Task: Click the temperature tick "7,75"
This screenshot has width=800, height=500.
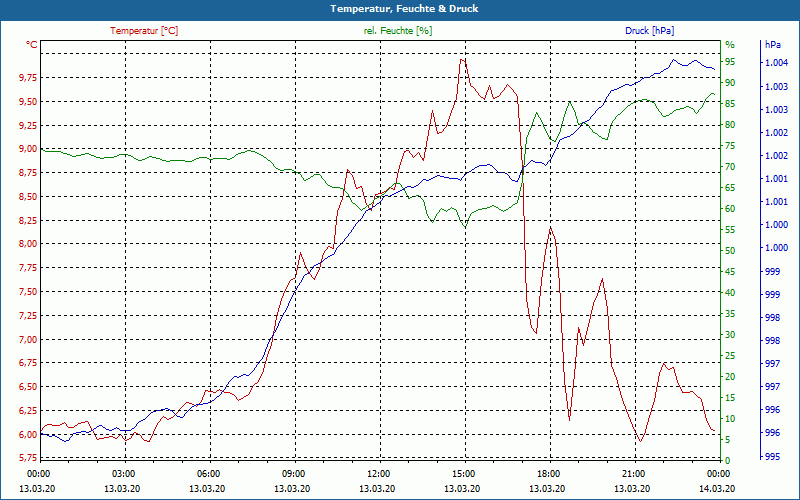Action: tap(28, 268)
